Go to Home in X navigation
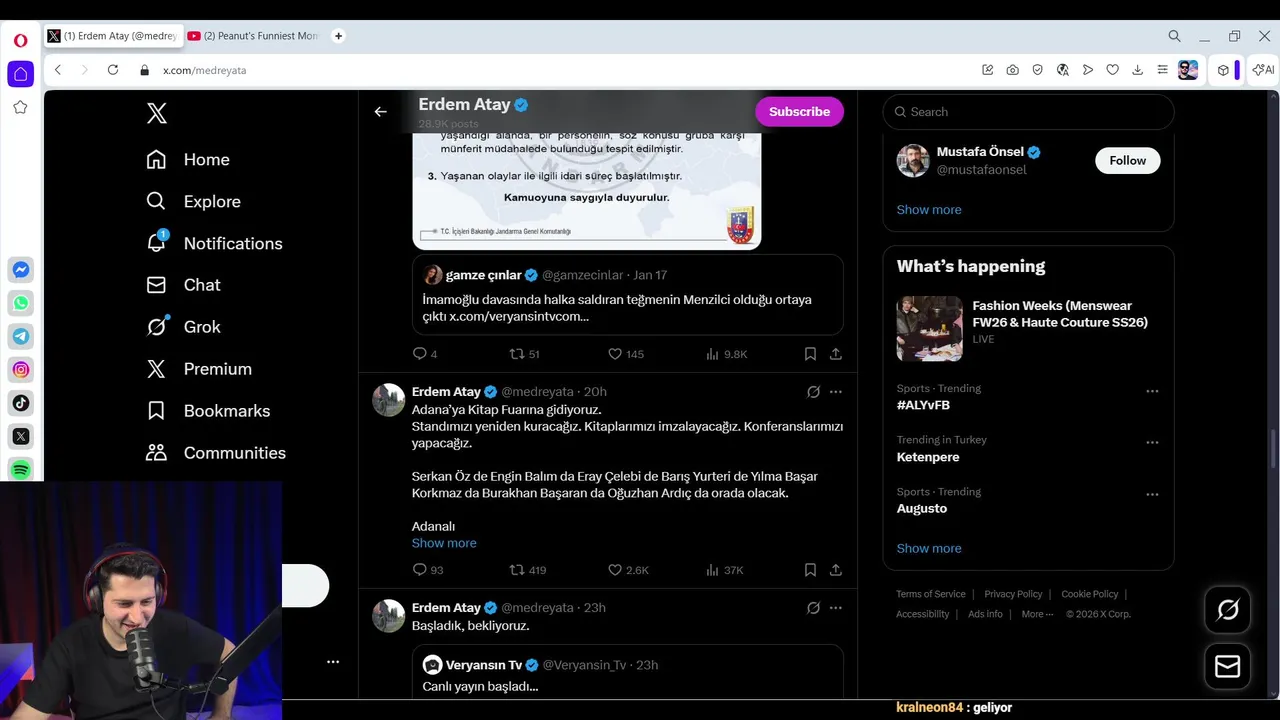Screen dimensions: 1280x720 coord(188,160)
